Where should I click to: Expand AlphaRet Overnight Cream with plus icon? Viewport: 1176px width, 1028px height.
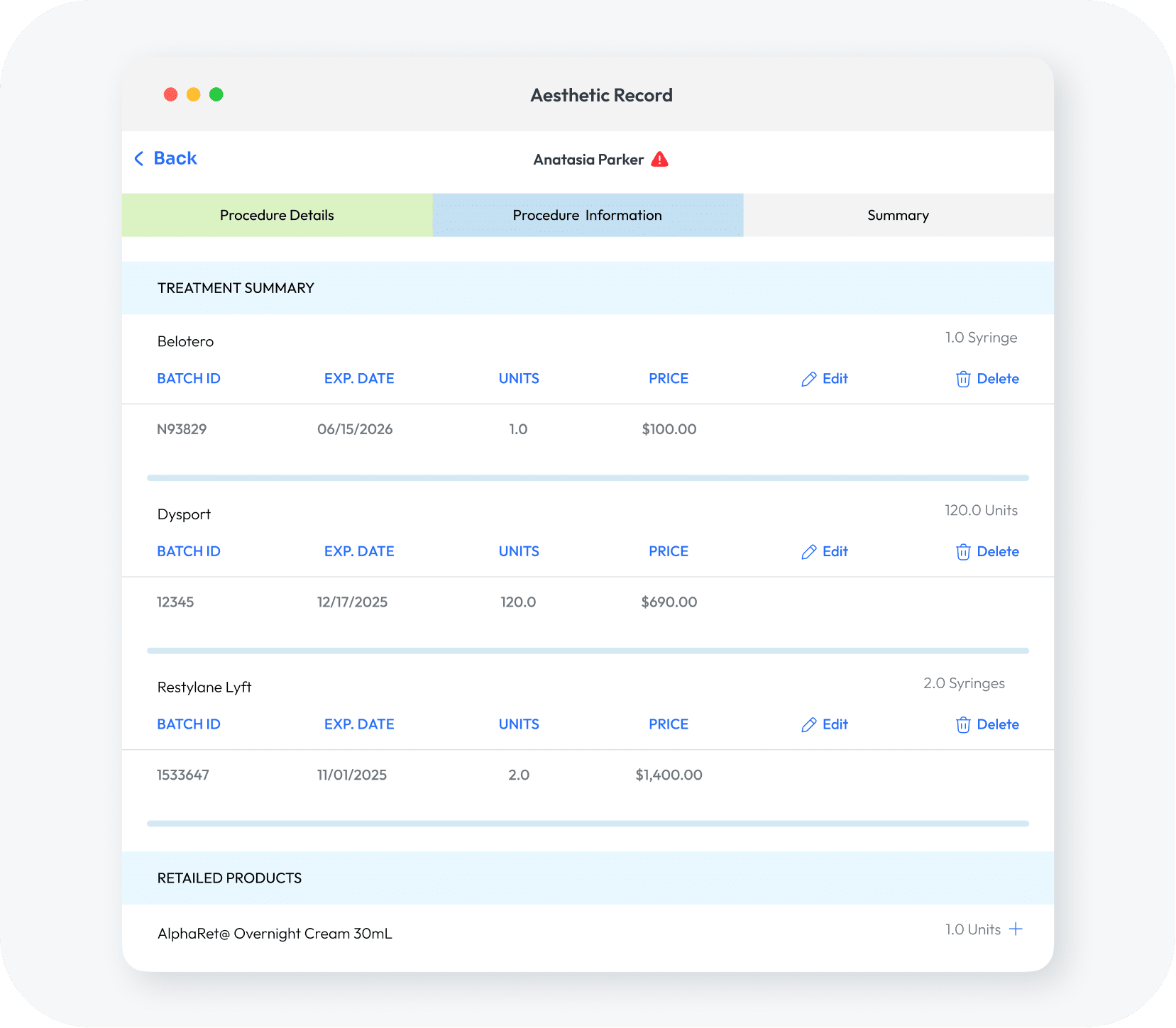[1016, 929]
